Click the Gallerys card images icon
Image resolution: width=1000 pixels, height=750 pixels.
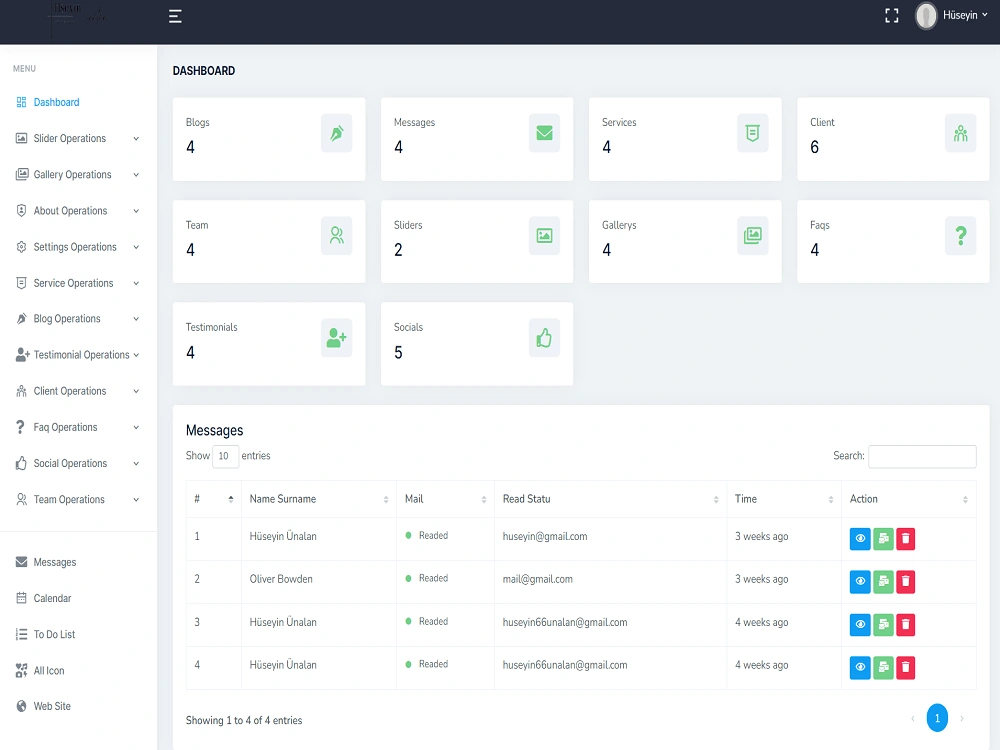point(753,236)
